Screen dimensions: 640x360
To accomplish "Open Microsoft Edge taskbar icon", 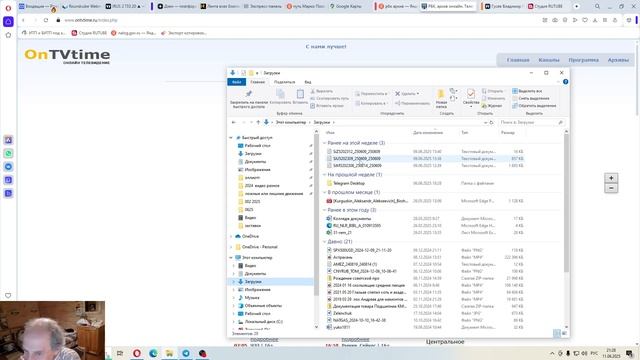I will [x=153, y=353].
